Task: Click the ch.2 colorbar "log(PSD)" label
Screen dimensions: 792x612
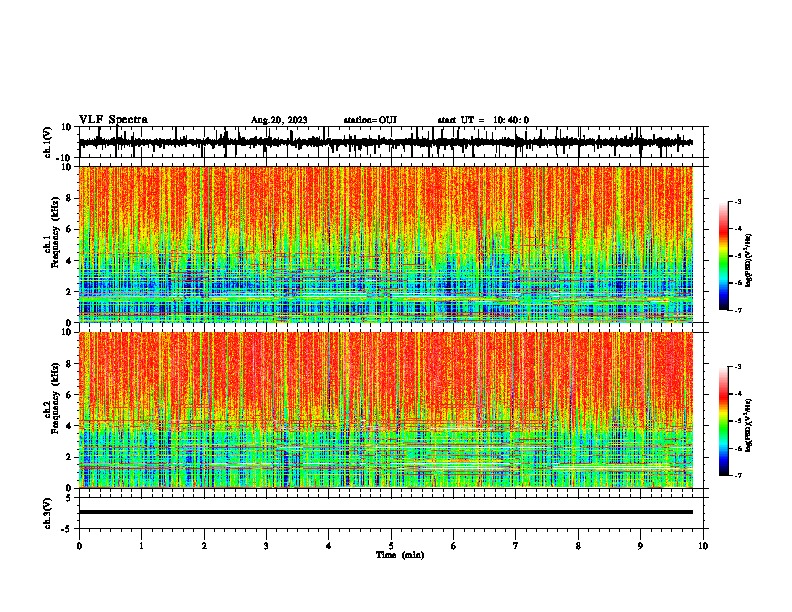Action: (748, 425)
